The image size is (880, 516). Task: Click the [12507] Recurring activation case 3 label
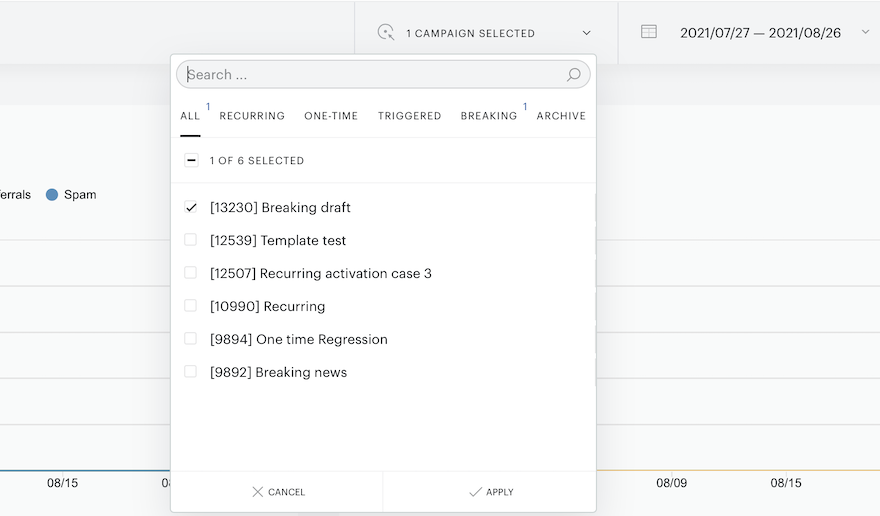(x=320, y=273)
